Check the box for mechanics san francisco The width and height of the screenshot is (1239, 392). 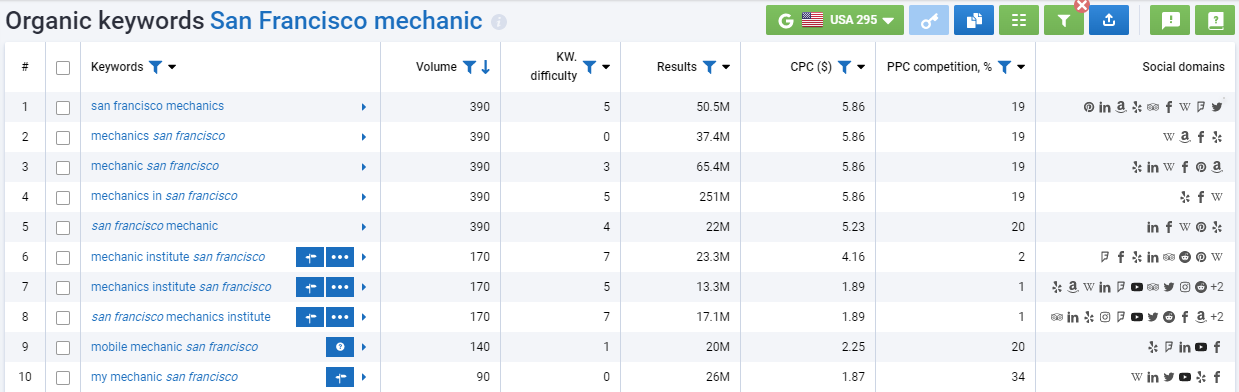[63, 137]
